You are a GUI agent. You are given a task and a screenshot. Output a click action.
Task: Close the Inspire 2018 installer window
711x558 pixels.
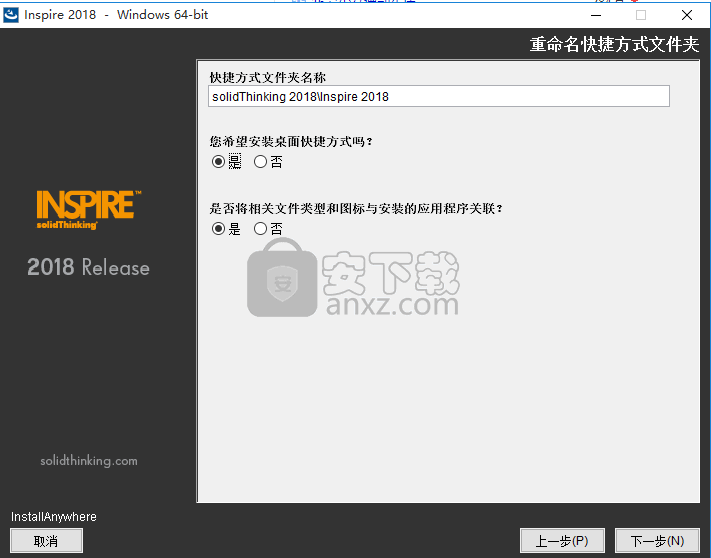(x=687, y=15)
